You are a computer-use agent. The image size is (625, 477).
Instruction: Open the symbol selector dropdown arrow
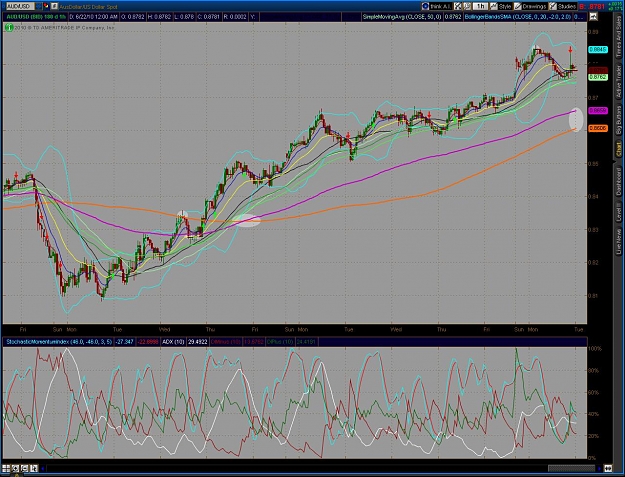[39, 6]
